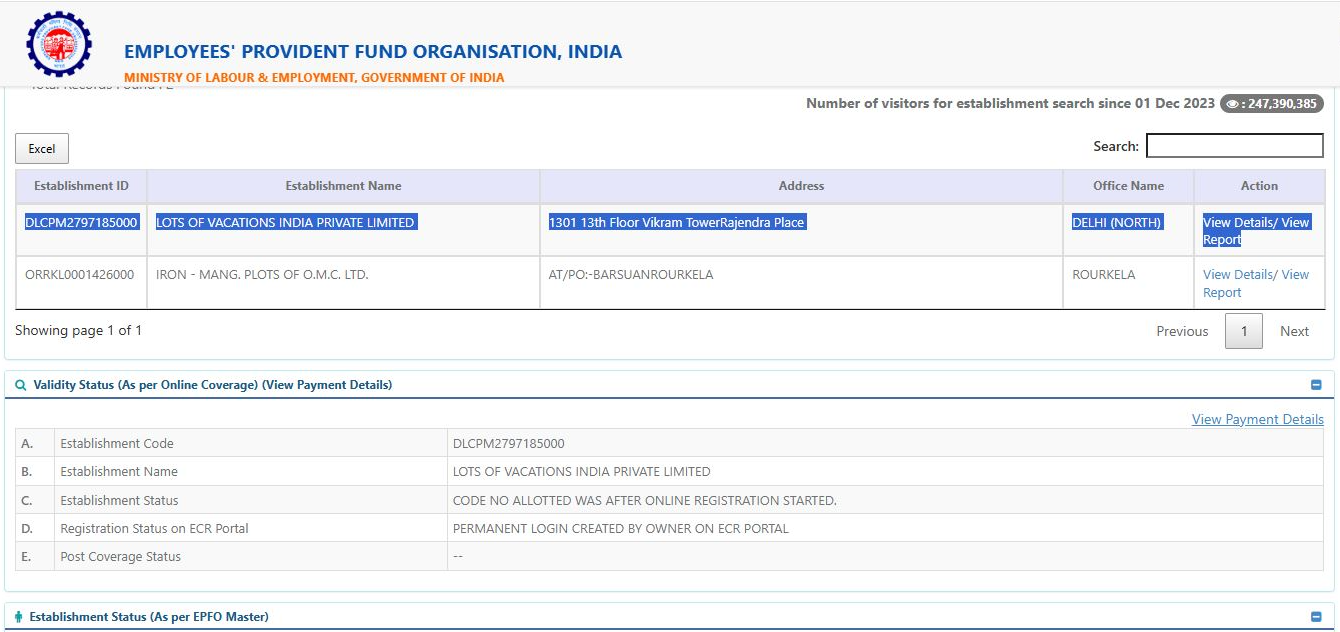Select page 1 in pagination

point(1244,331)
